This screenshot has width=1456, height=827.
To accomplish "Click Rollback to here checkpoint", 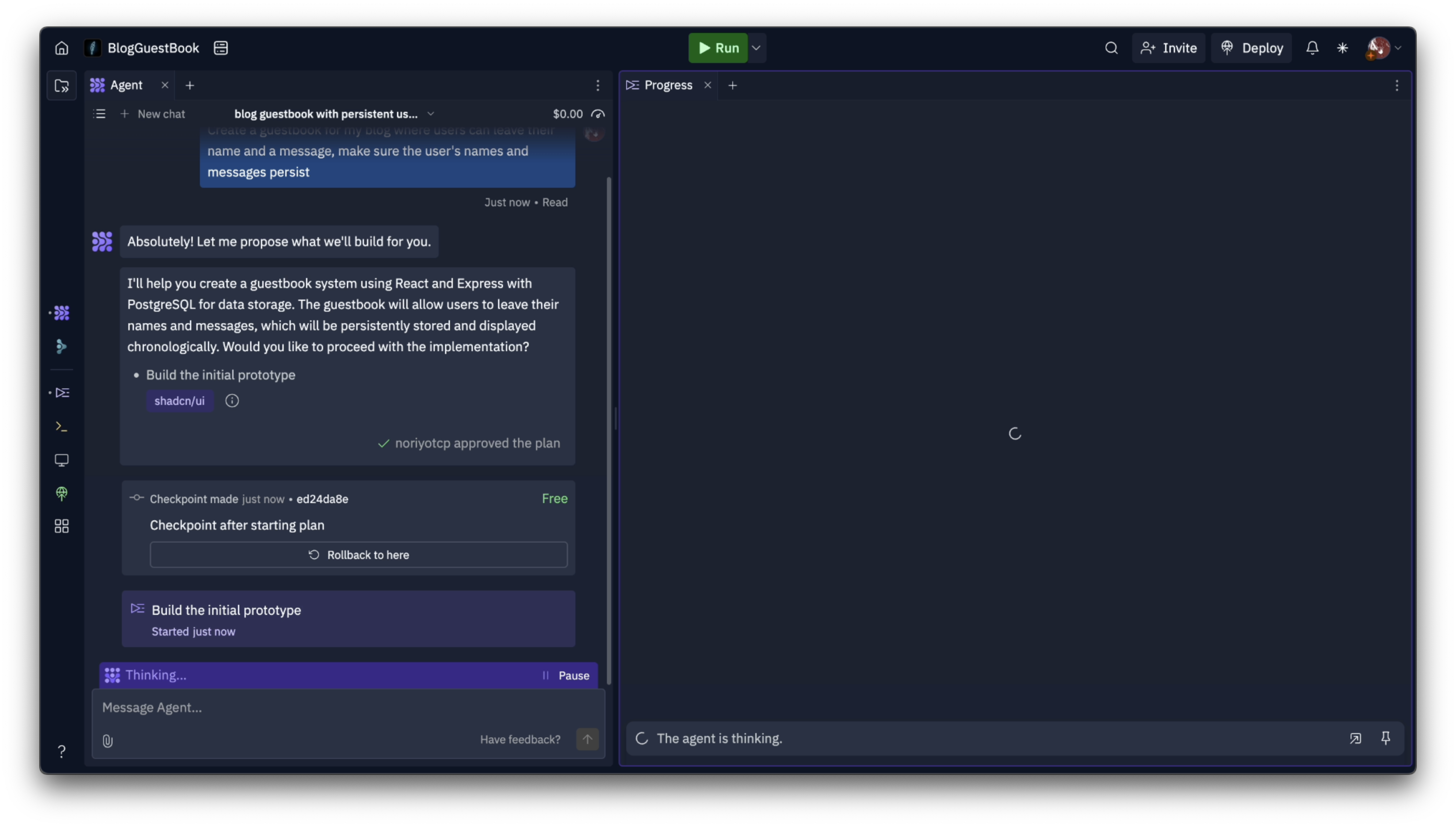I will tap(358, 554).
